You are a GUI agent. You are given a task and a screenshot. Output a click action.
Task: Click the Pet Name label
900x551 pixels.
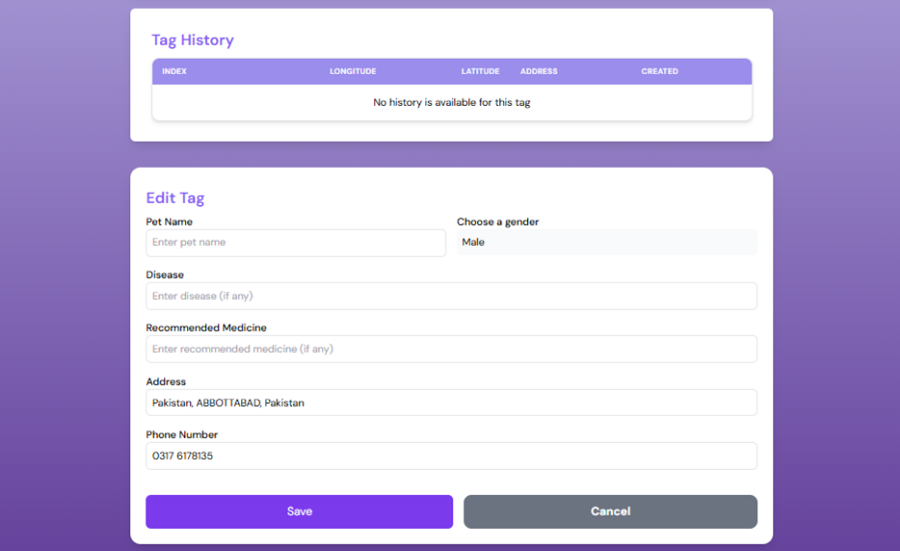click(x=169, y=222)
